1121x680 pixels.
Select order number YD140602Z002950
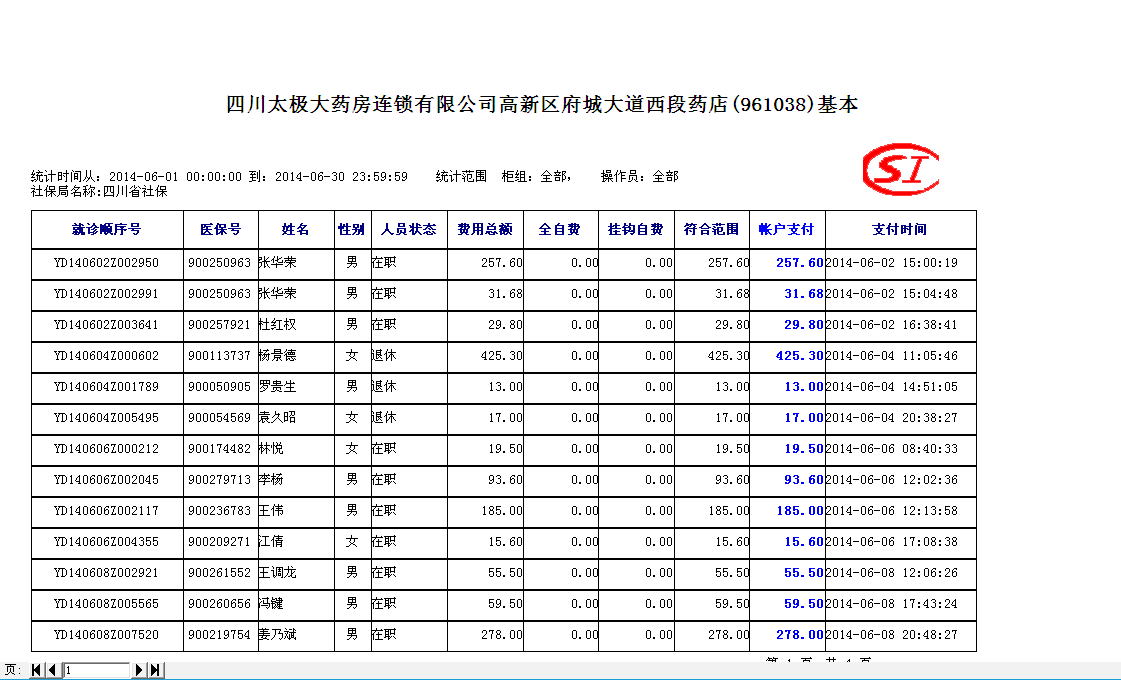107,263
